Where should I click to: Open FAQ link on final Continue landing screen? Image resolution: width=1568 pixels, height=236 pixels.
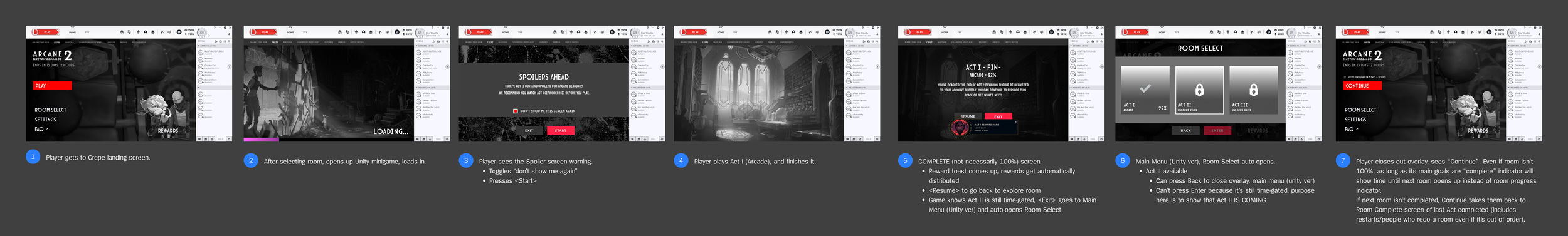[1351, 129]
